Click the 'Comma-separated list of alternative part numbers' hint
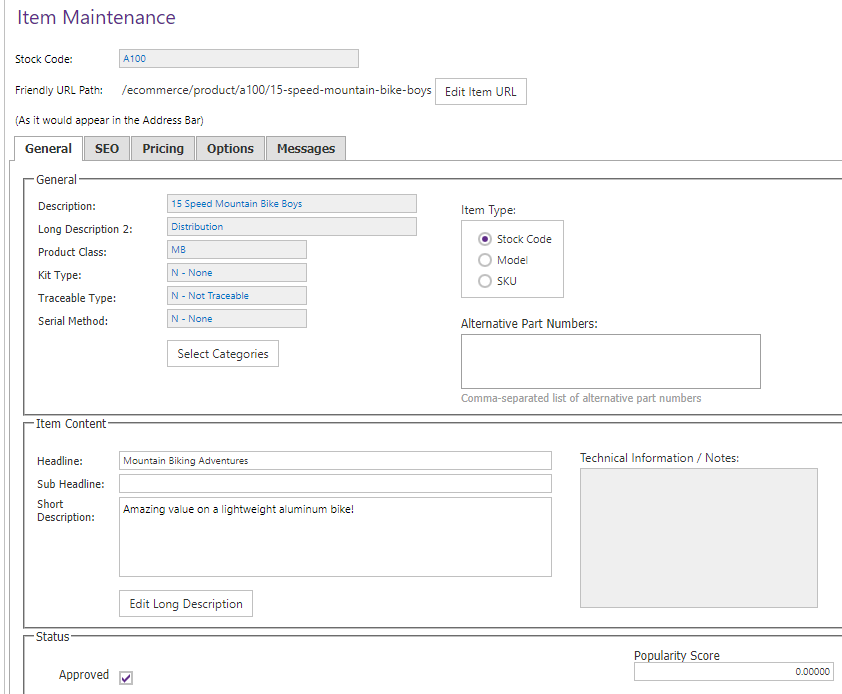The image size is (842, 694). click(x=581, y=398)
